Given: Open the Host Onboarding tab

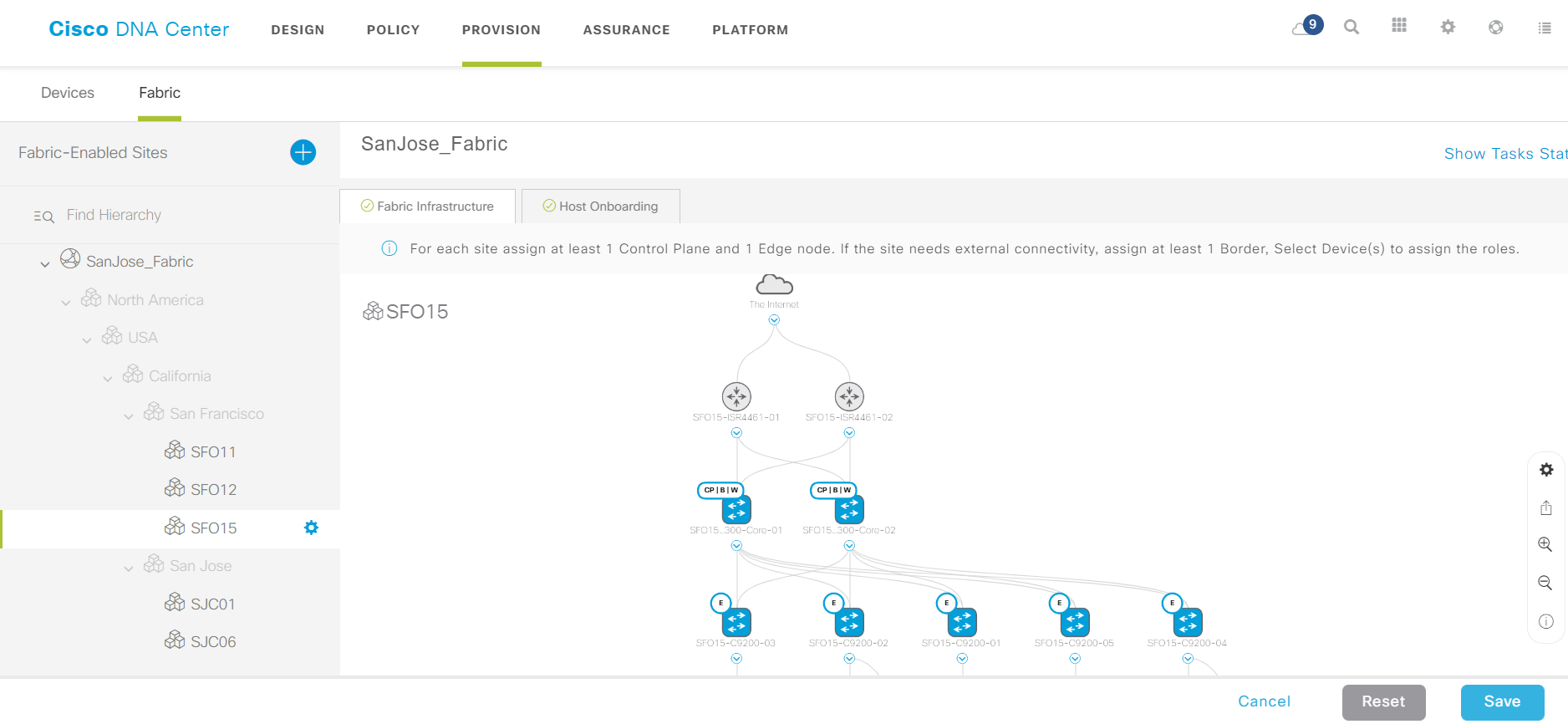Looking at the screenshot, I should pyautogui.click(x=600, y=206).
